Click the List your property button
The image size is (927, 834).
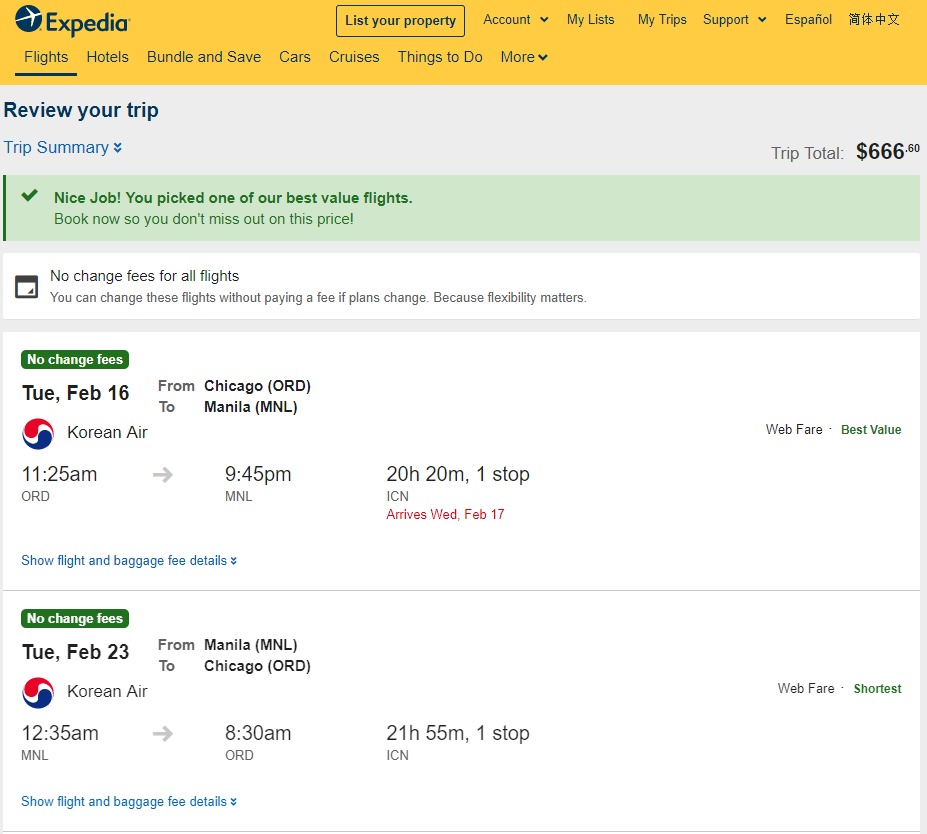[400, 21]
